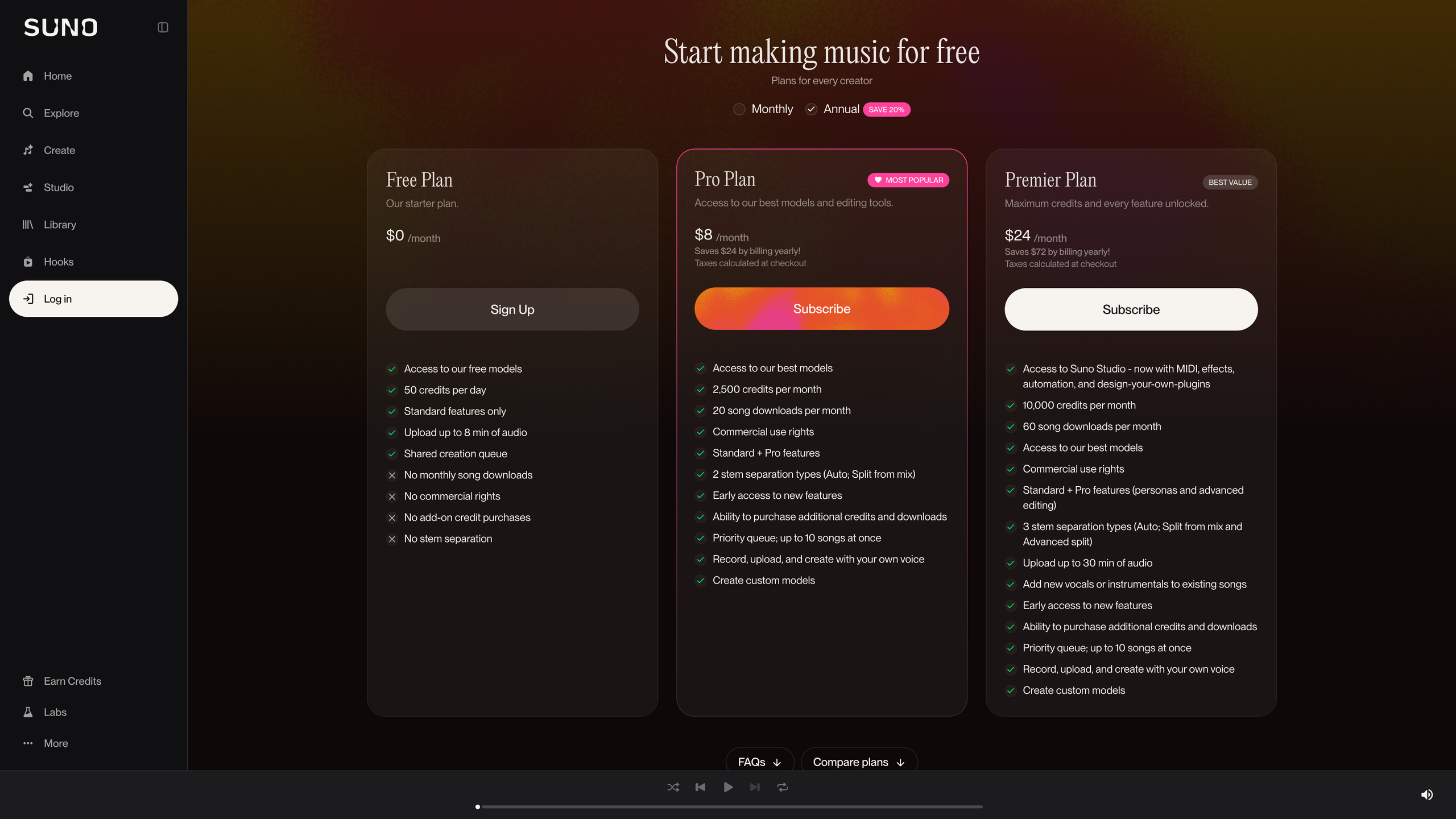Click the SUNO logo
Image resolution: width=1456 pixels, height=819 pixels.
pos(61,27)
